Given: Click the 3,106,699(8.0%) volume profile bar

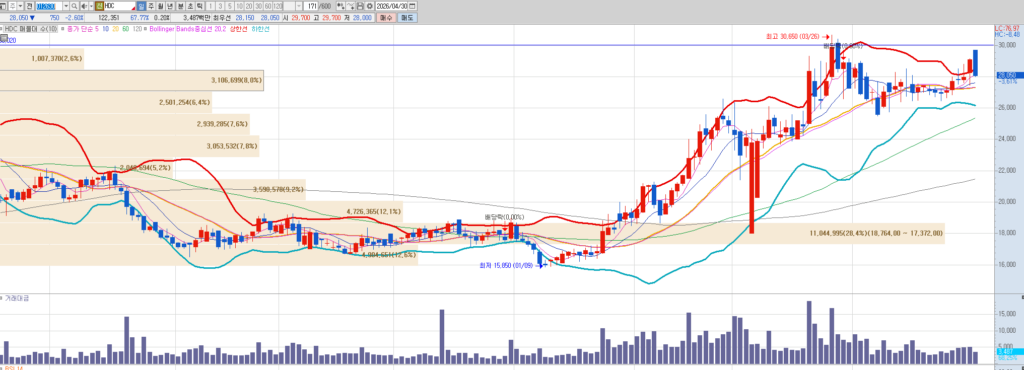Looking at the screenshot, I should 132,80.
